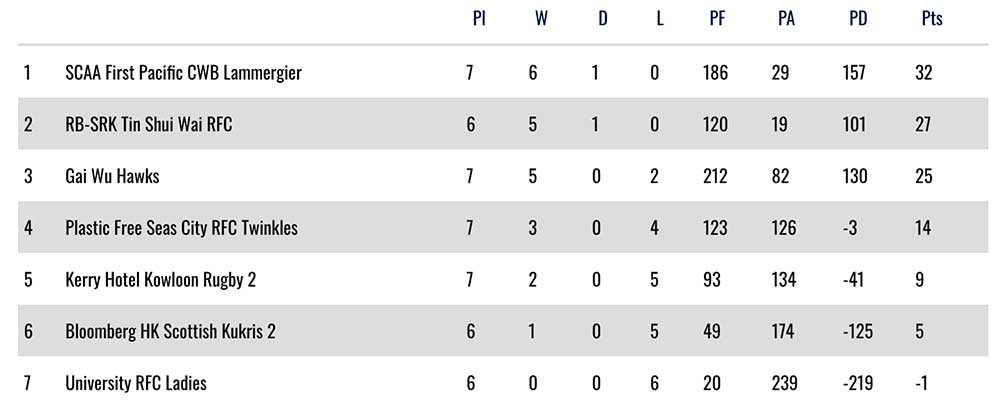
Task: Click the PF column header
Action: pos(716,18)
